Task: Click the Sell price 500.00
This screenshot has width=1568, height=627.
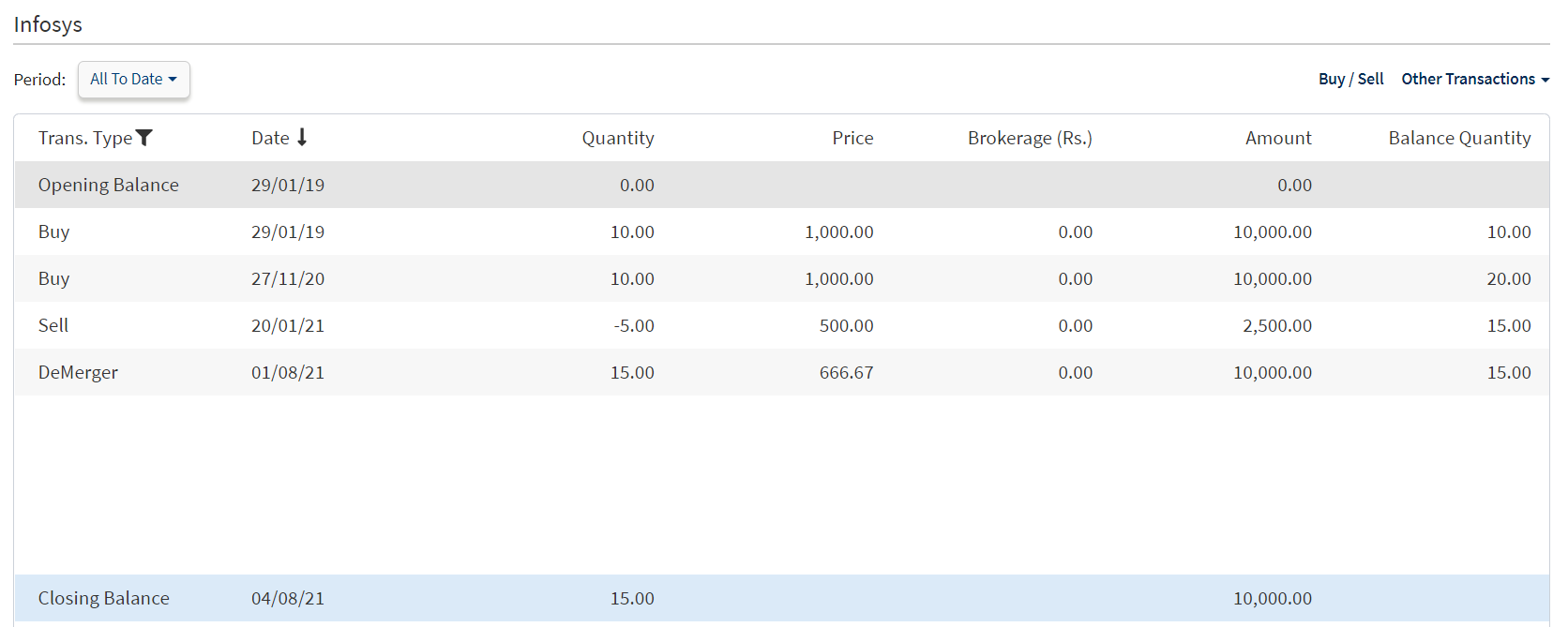Action: (x=846, y=325)
